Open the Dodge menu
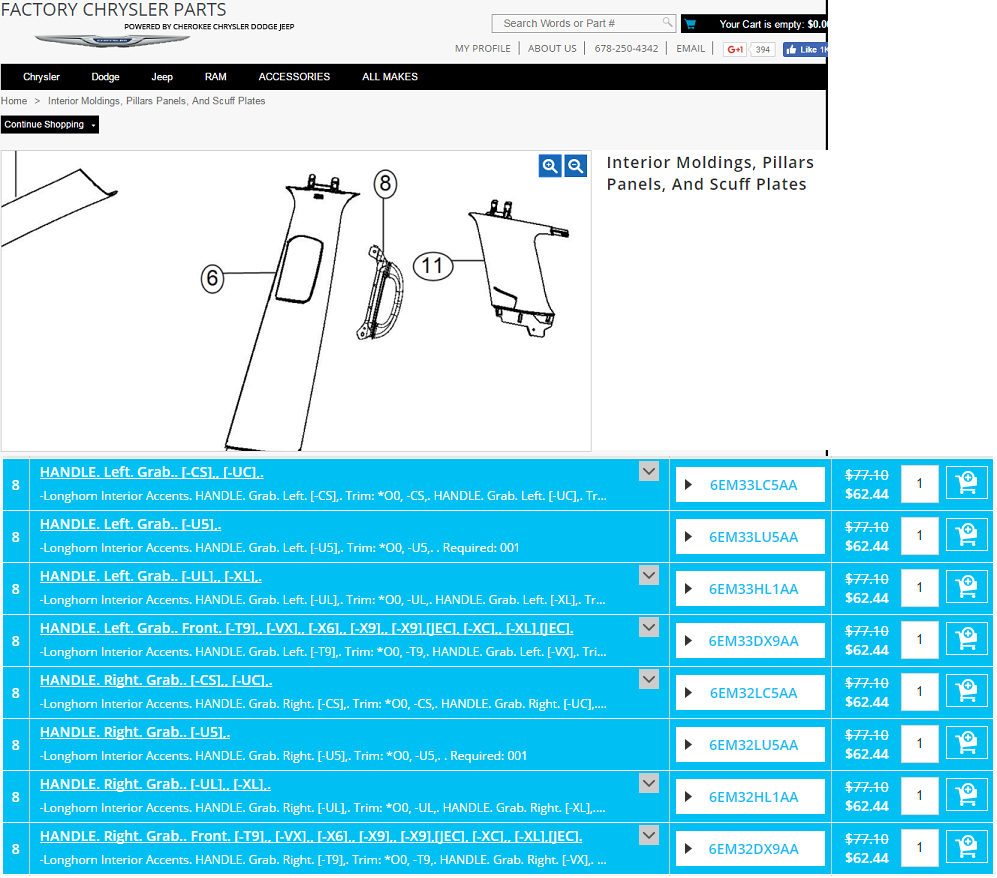 [105, 77]
